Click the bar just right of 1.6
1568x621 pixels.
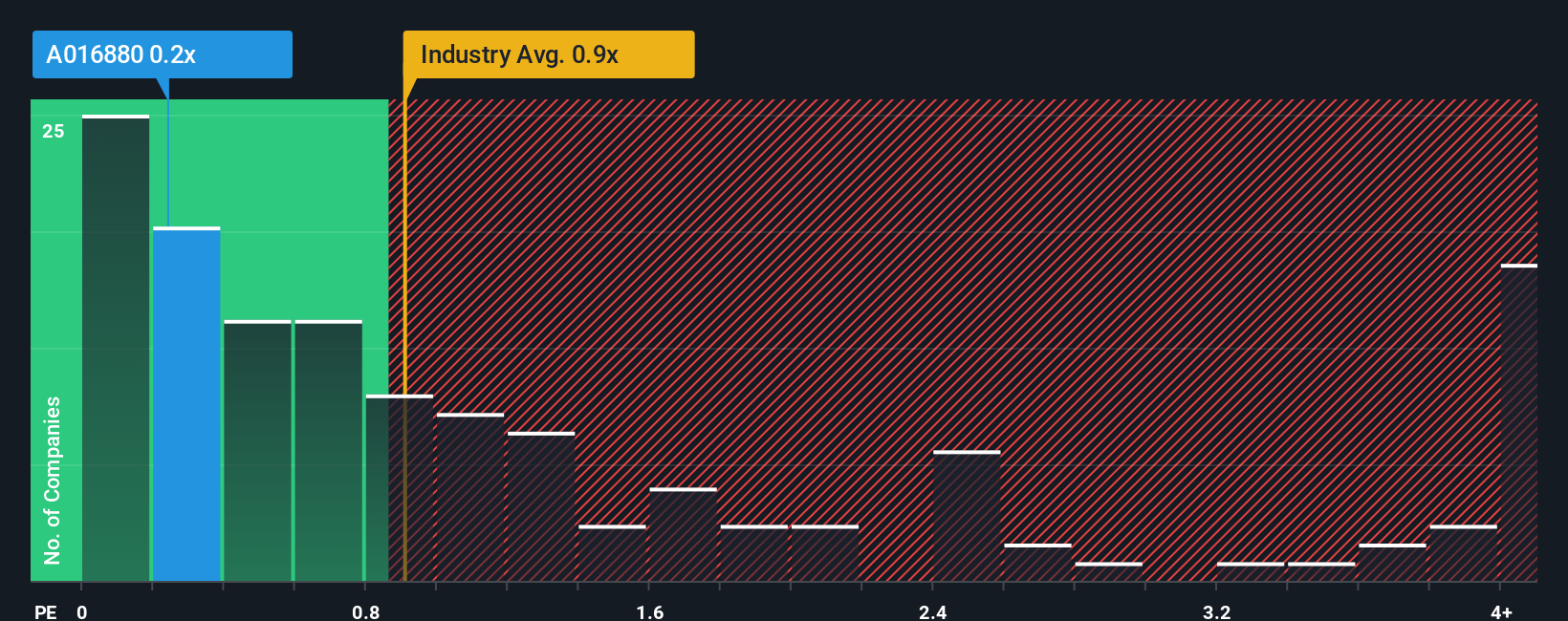coord(684,535)
